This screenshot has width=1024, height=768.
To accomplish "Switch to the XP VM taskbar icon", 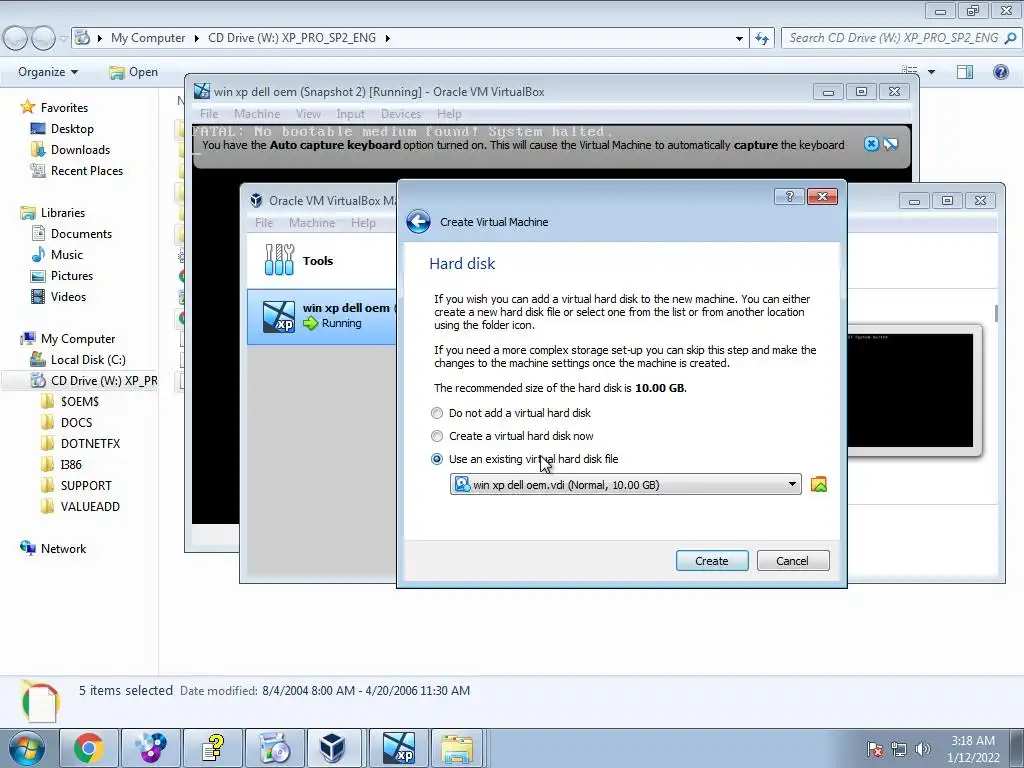I will click(398, 748).
